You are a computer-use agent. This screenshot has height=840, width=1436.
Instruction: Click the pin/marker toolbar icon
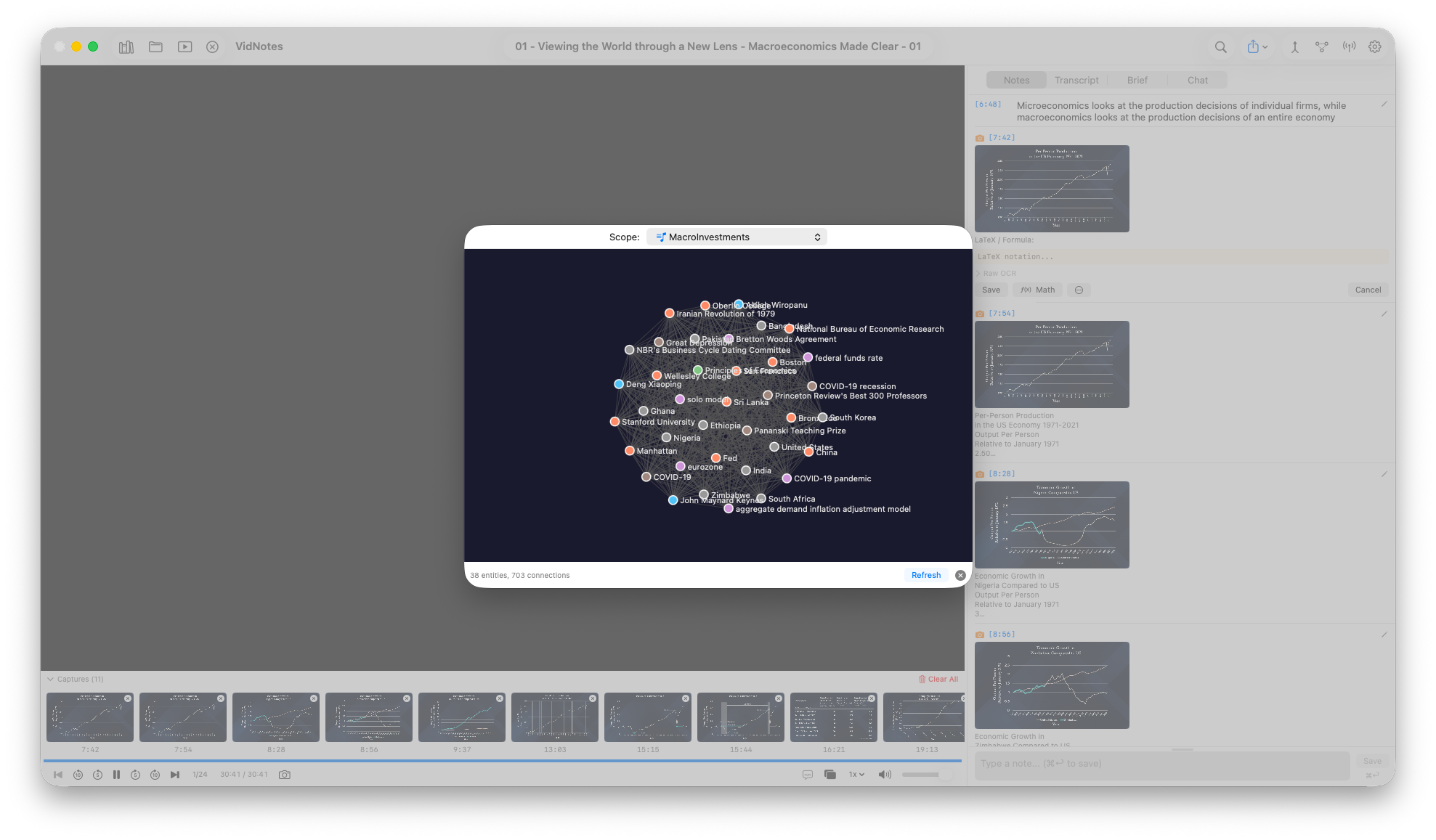pos(1294,46)
